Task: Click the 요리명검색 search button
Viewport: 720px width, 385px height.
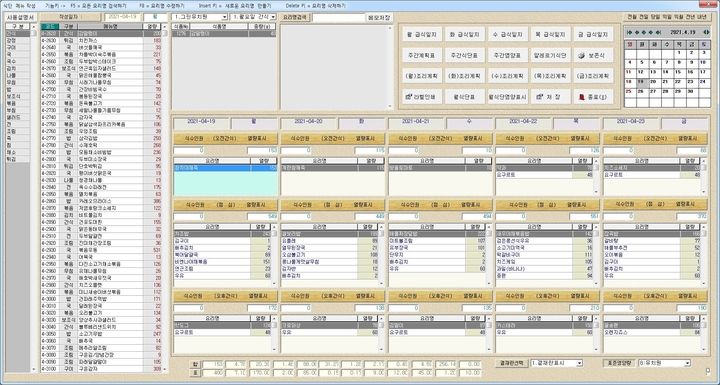Action: click(295, 17)
